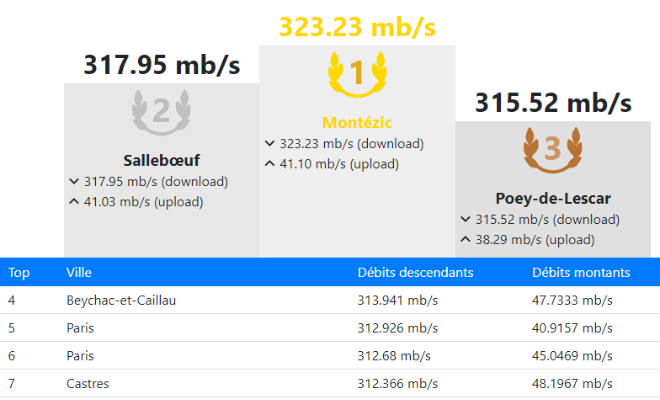660x400 pixels.
Task: Sort by Débits descendants column header
Action: tap(415, 272)
